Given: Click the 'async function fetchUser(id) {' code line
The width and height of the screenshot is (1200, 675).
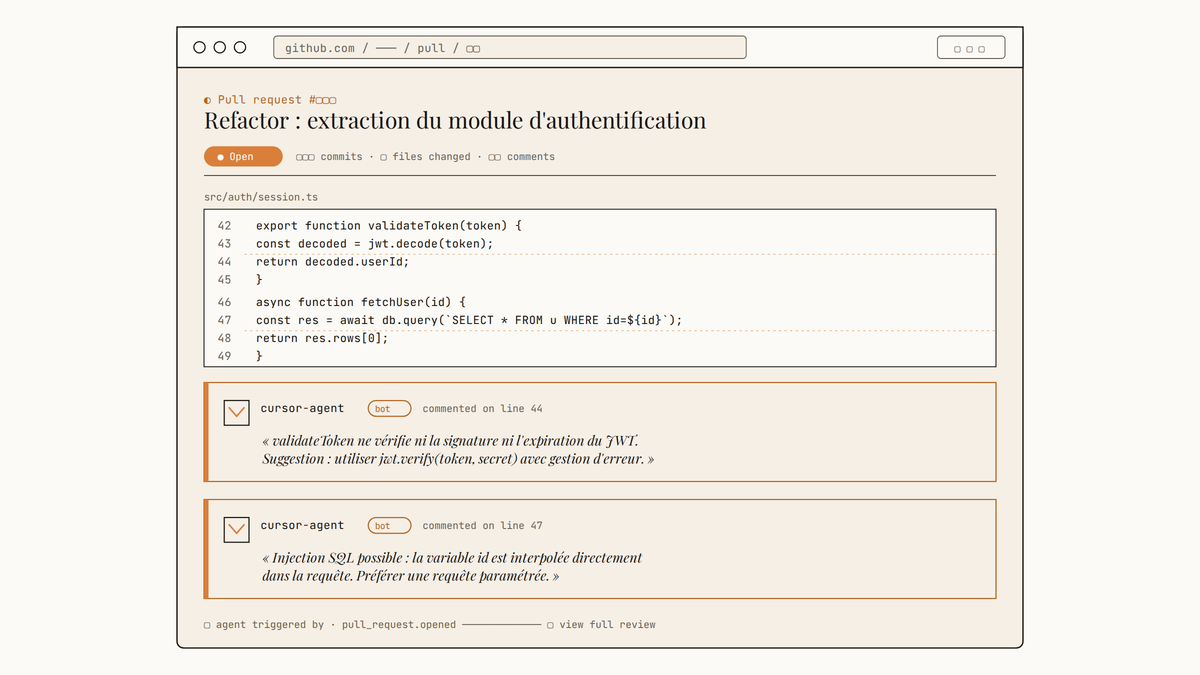Looking at the screenshot, I should (x=361, y=302).
